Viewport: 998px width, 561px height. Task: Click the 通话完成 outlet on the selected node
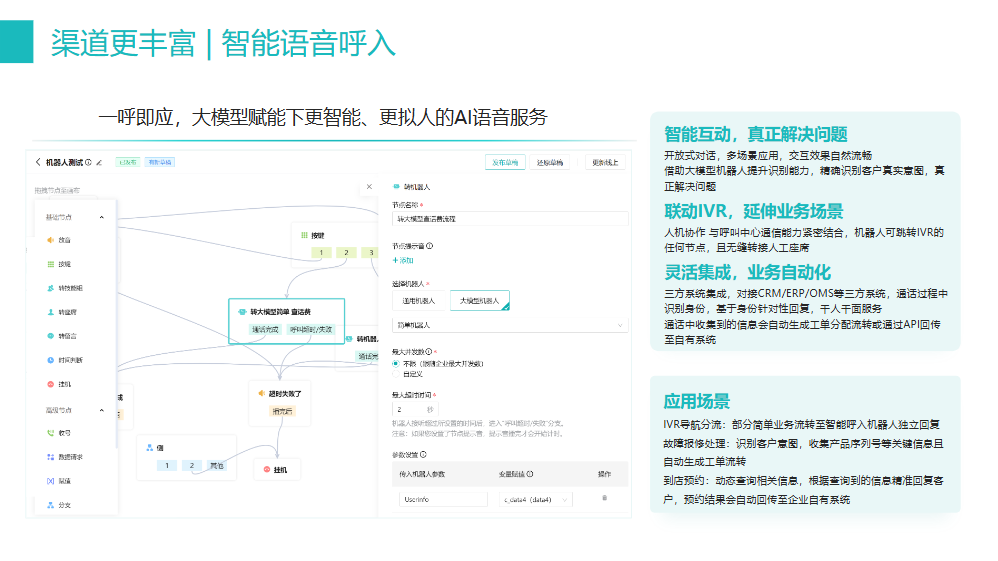coord(265,330)
